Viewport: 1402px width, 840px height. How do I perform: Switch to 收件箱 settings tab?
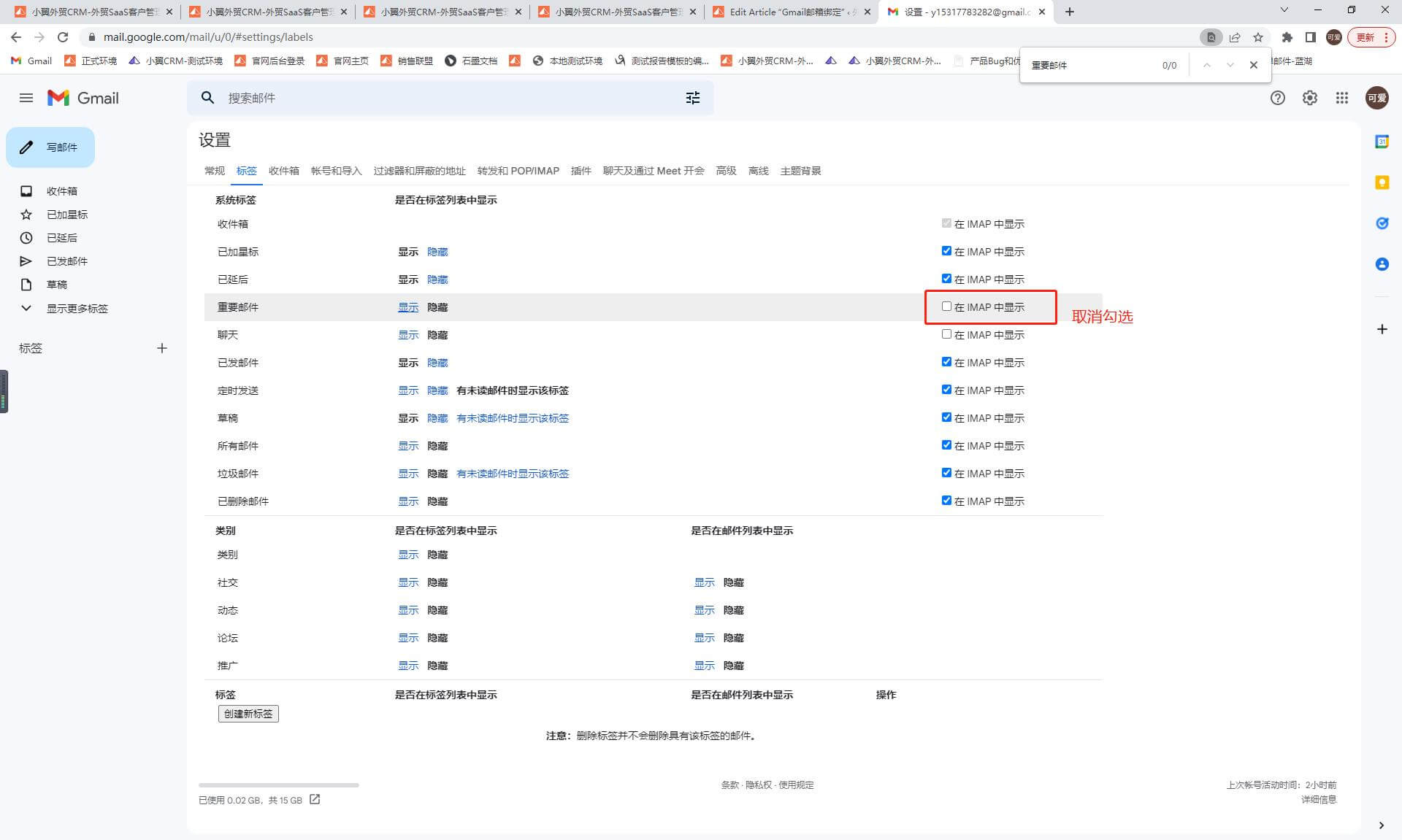(283, 171)
